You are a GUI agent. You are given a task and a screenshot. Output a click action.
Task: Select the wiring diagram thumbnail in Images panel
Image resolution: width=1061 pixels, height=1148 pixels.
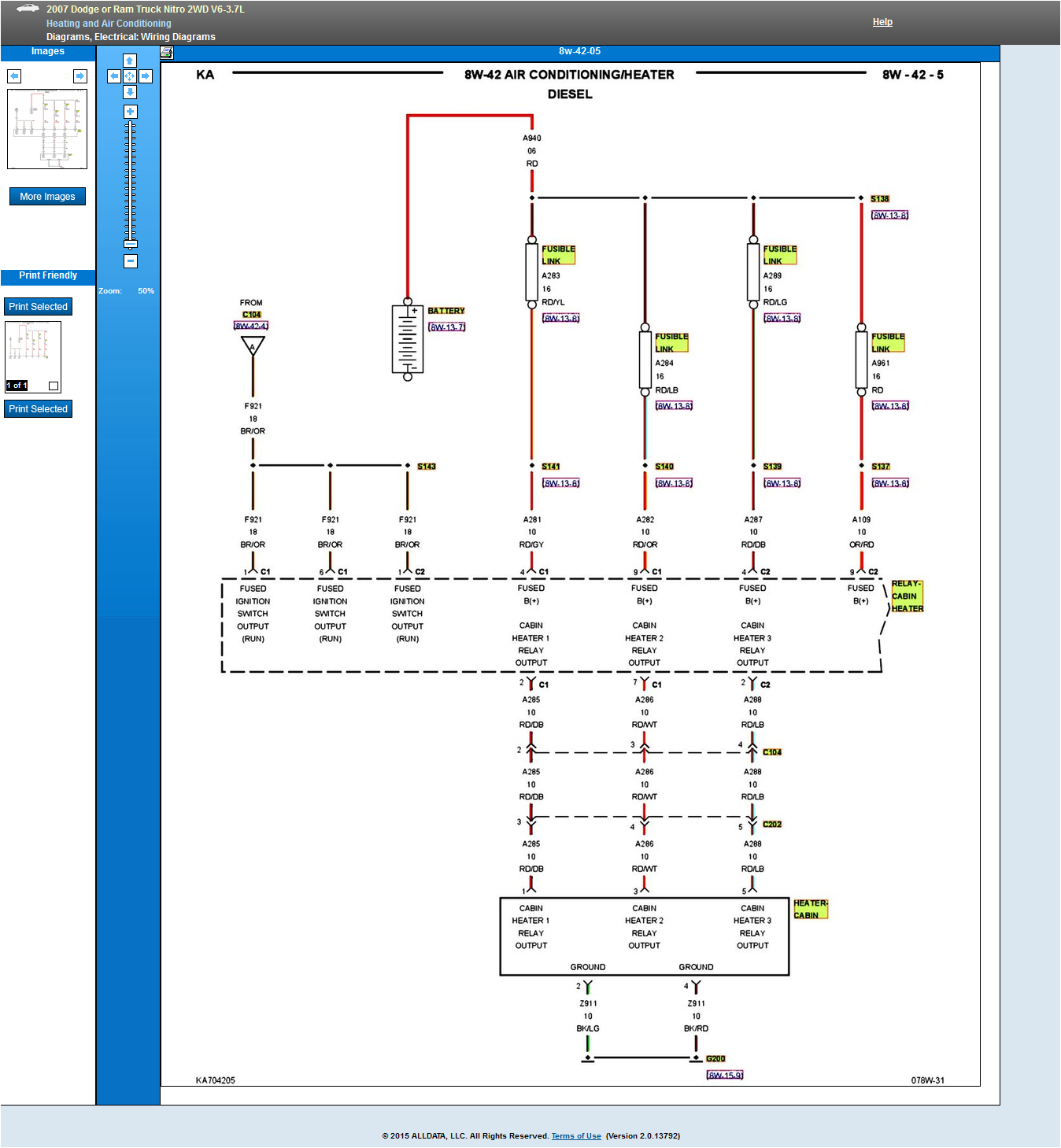pos(47,131)
